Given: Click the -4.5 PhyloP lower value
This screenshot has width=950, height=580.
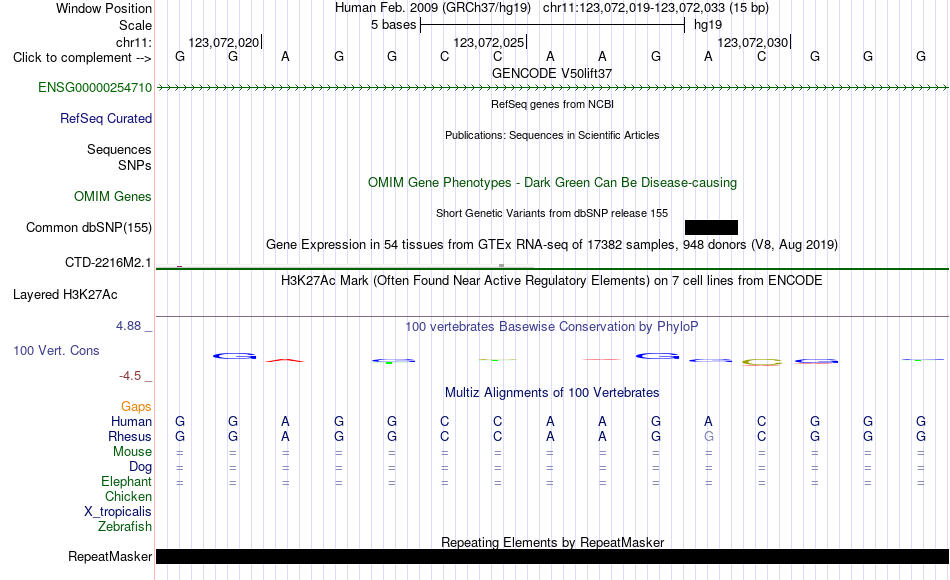Looking at the screenshot, I should click(130, 376).
